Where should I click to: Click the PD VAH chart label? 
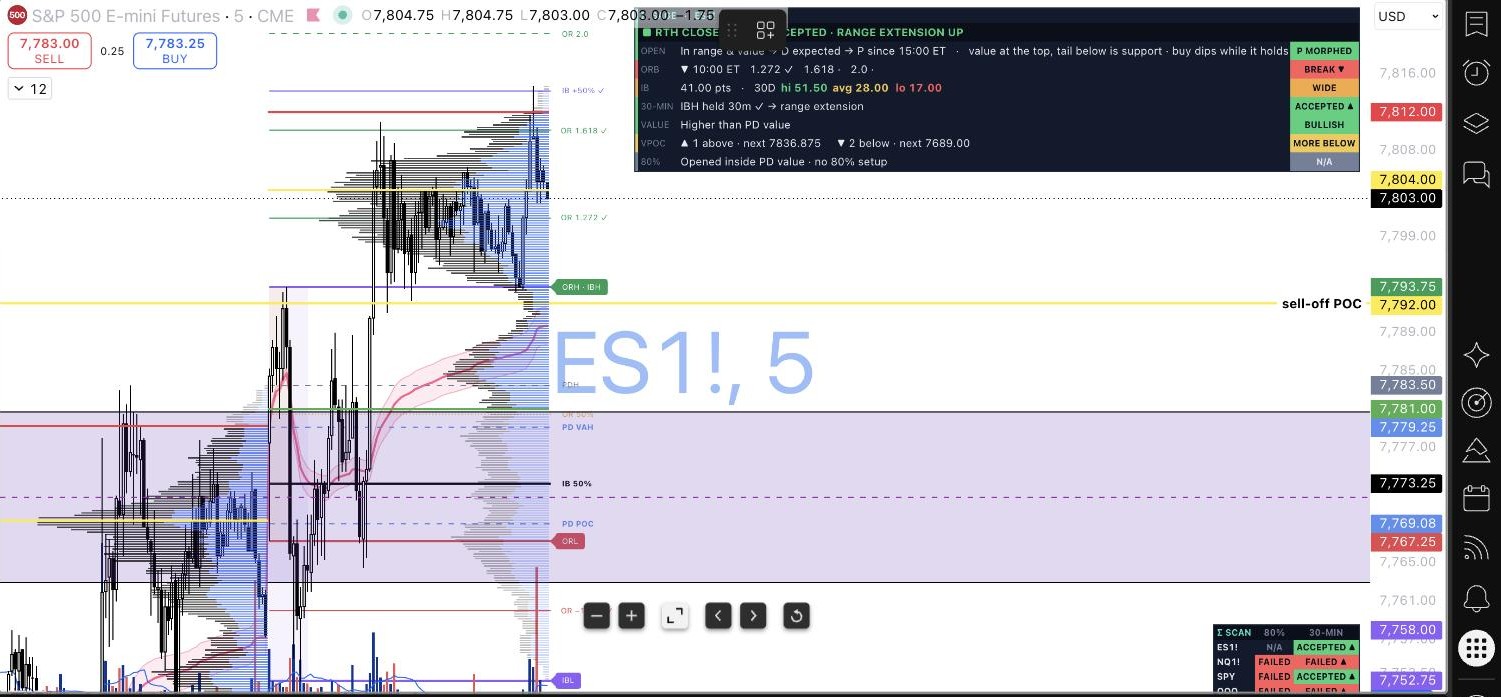(x=577, y=427)
